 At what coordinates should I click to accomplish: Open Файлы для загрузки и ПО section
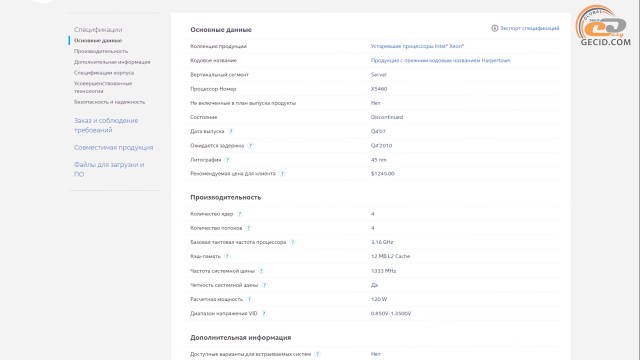tap(109, 169)
